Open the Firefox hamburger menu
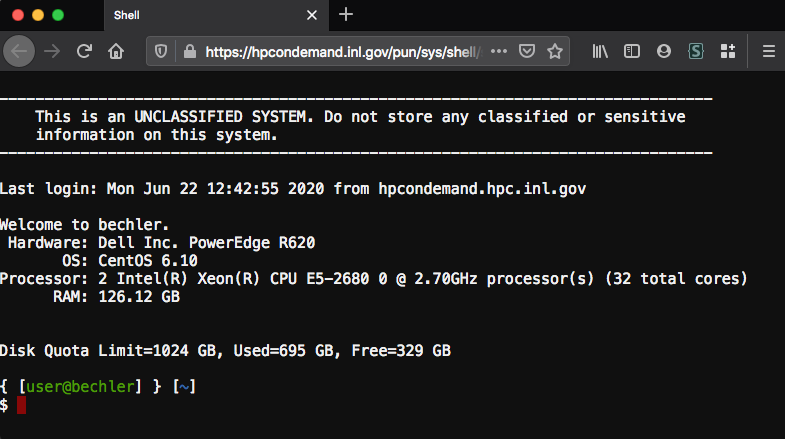Viewport: 785px width, 439px height. (767, 51)
